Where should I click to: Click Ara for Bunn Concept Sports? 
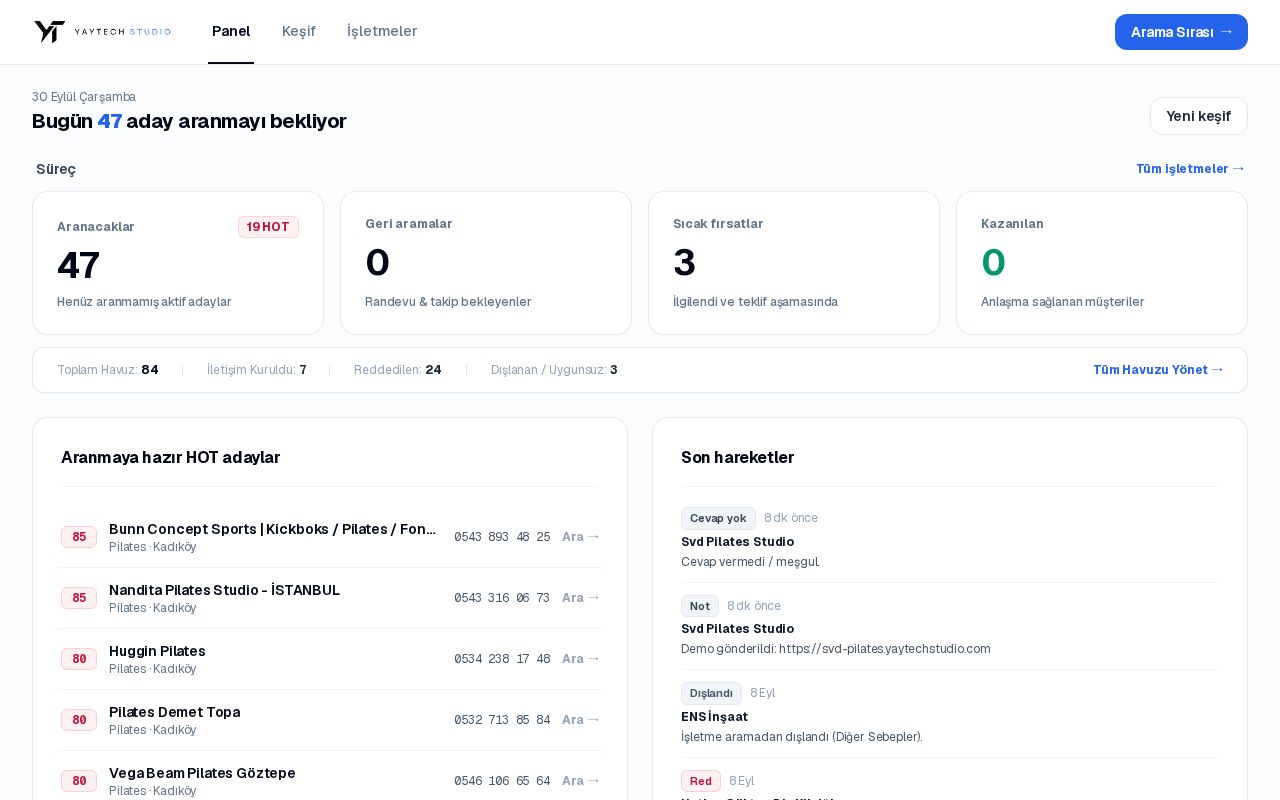[x=581, y=537]
